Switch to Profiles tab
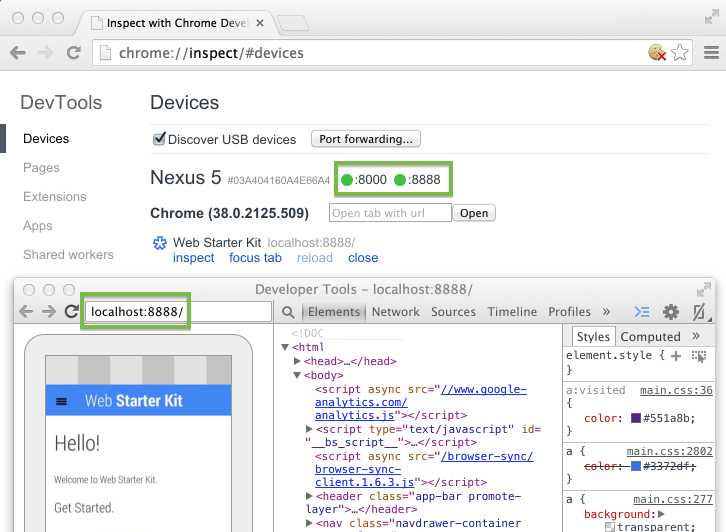The width and height of the screenshot is (726, 532). [570, 312]
